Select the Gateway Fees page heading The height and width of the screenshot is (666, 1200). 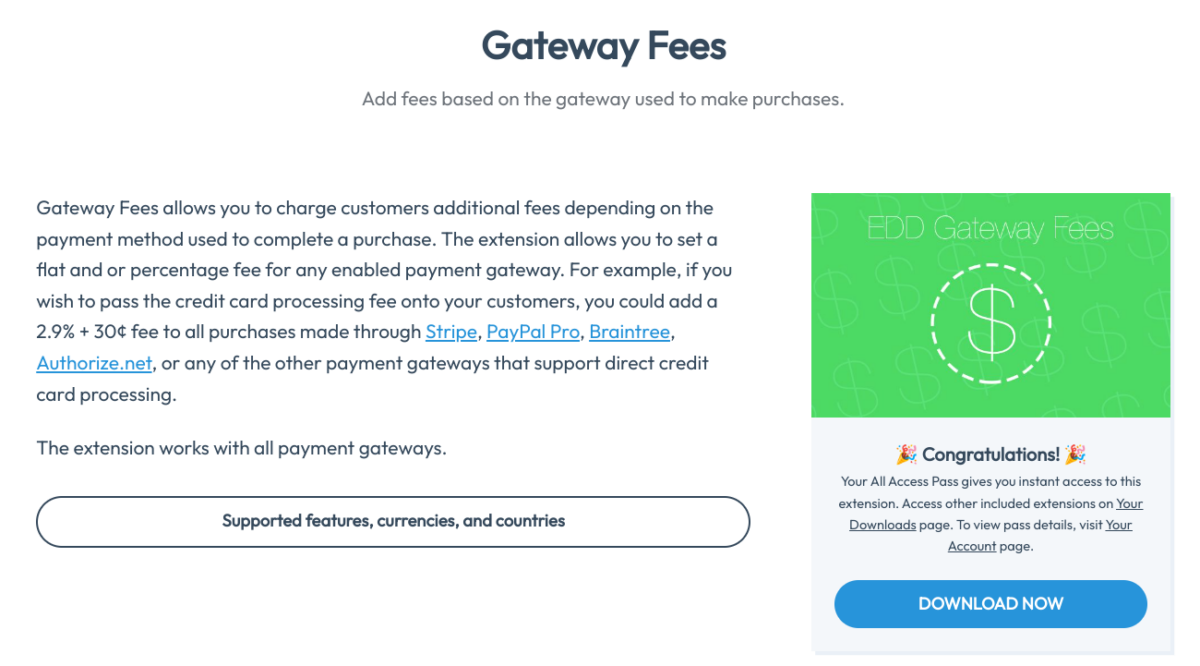point(603,46)
